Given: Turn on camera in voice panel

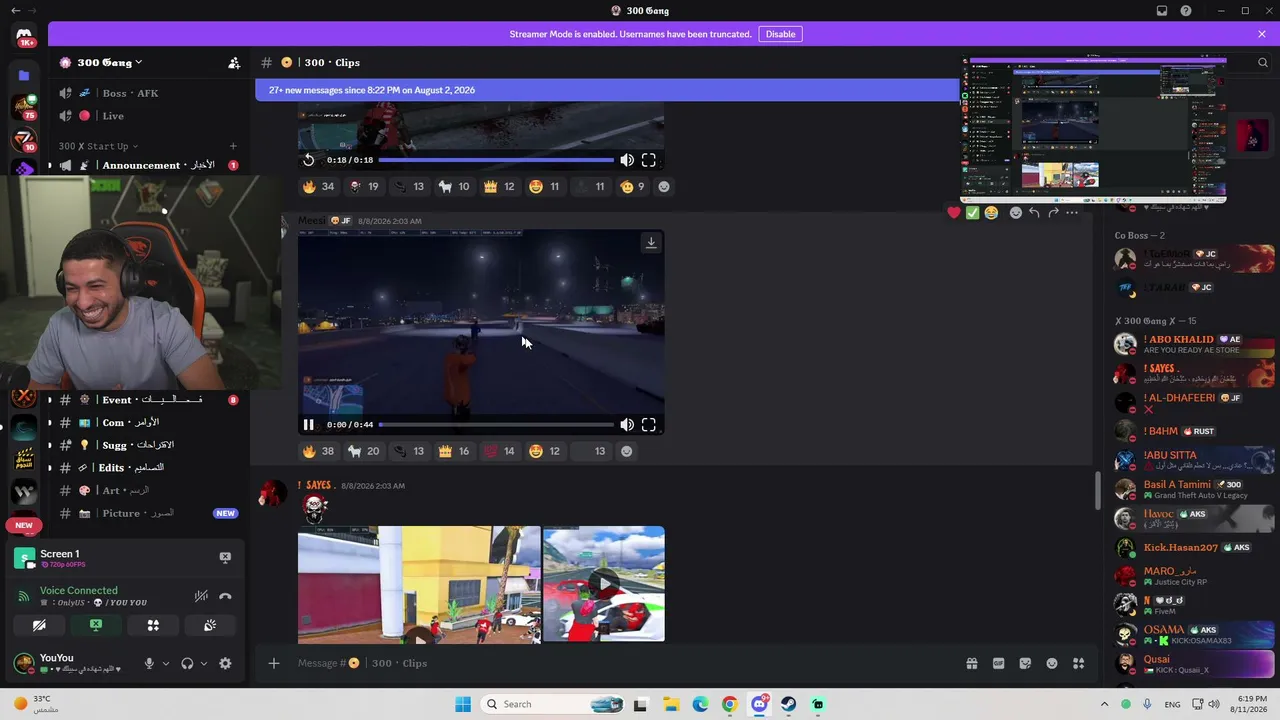Looking at the screenshot, I should tap(39, 625).
